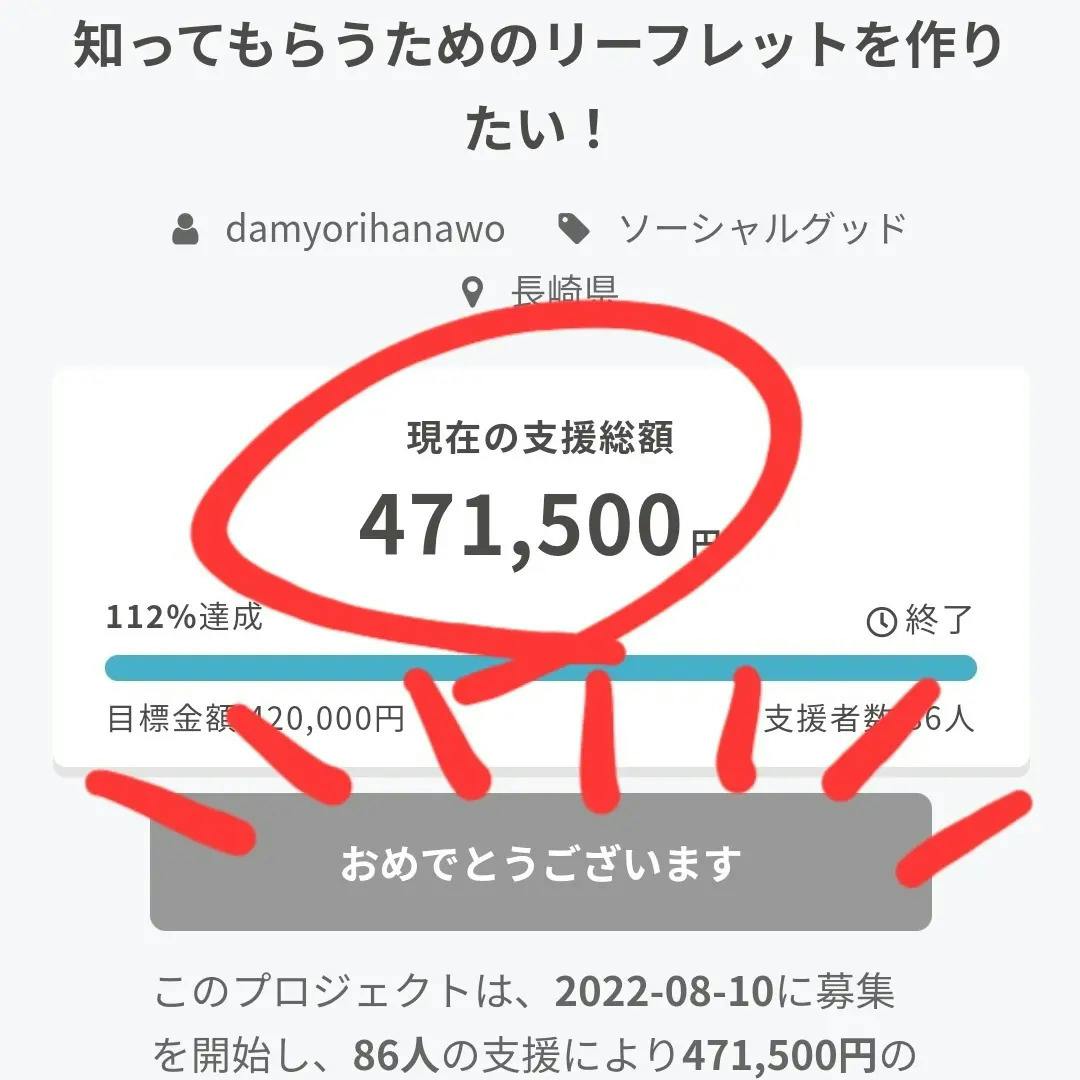Viewport: 1080px width, 1080px height.
Task: Click the 終了 status label
Action: (x=939, y=621)
